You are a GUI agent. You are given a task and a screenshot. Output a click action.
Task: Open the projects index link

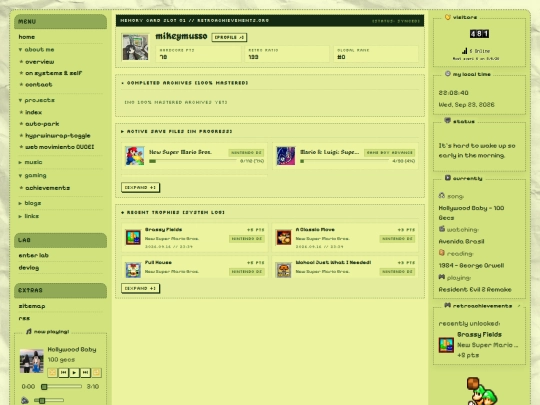point(33,112)
